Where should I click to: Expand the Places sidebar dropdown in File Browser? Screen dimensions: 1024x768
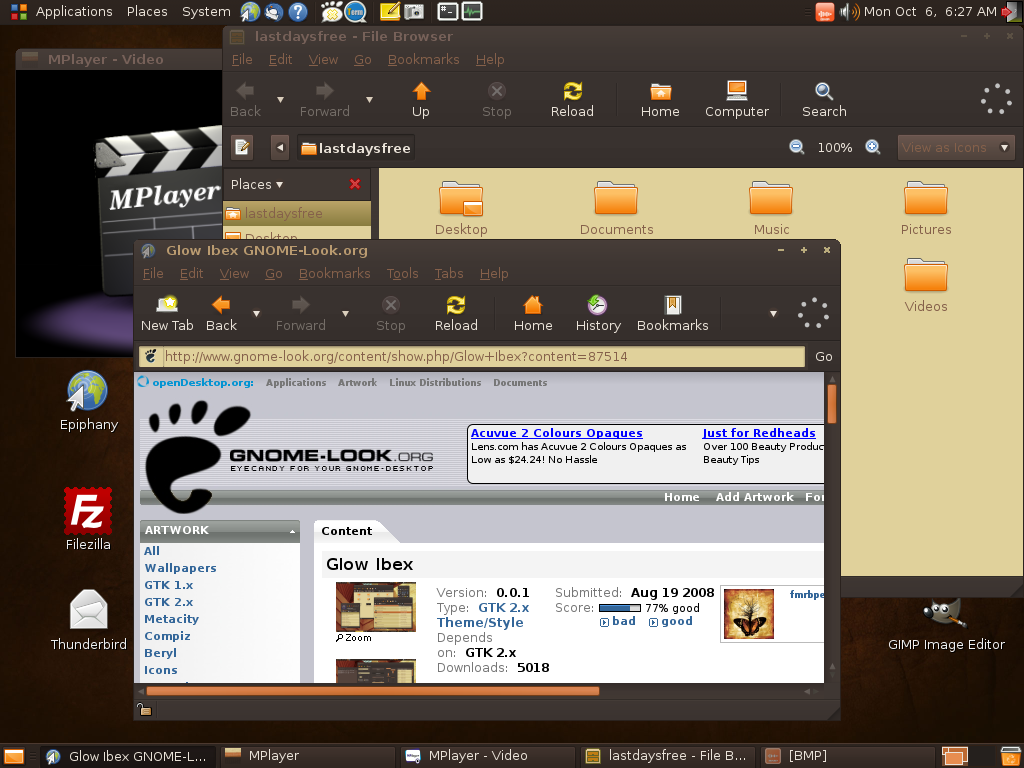pos(257,184)
